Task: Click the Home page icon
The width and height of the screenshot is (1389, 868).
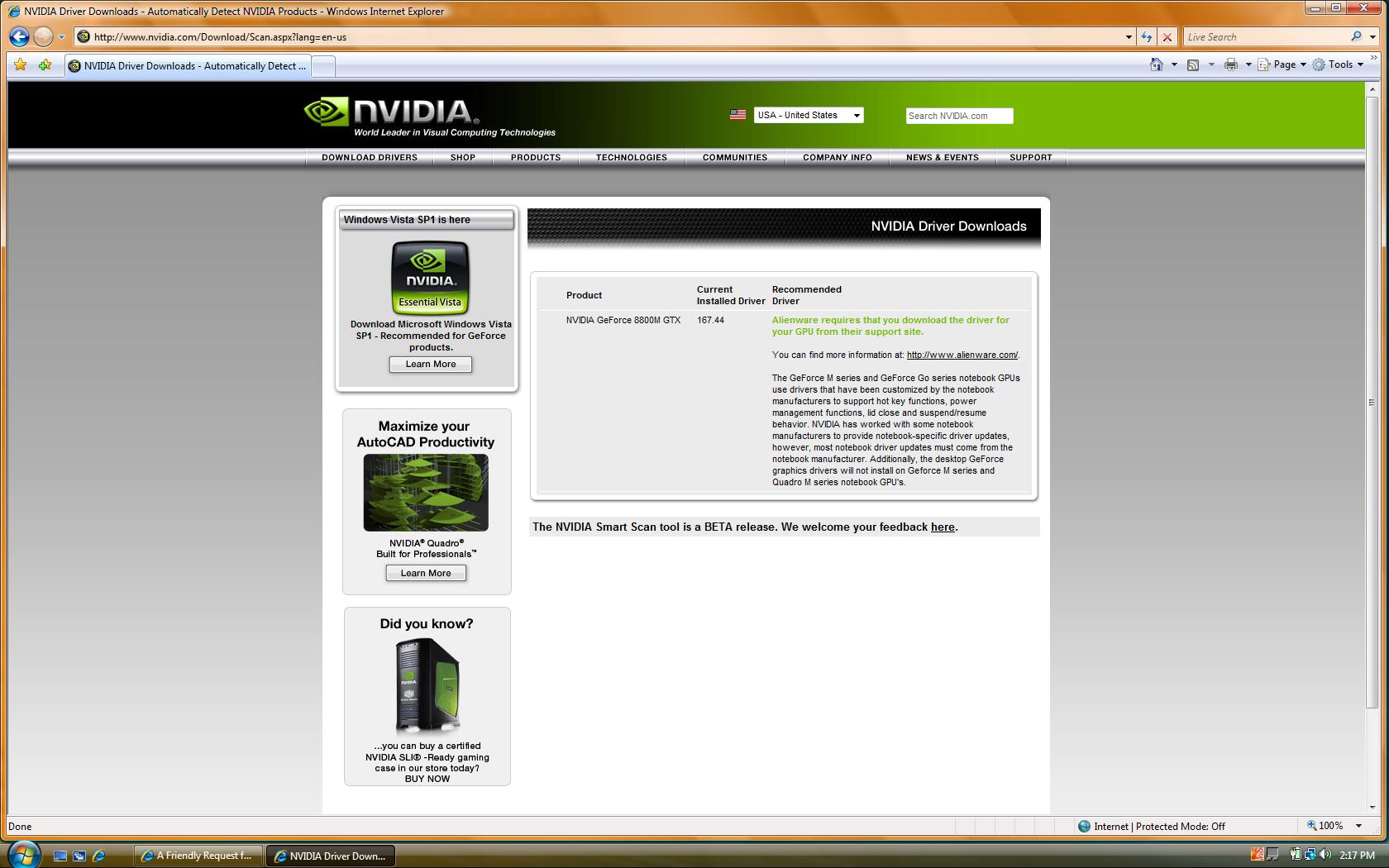Action: [1157, 64]
